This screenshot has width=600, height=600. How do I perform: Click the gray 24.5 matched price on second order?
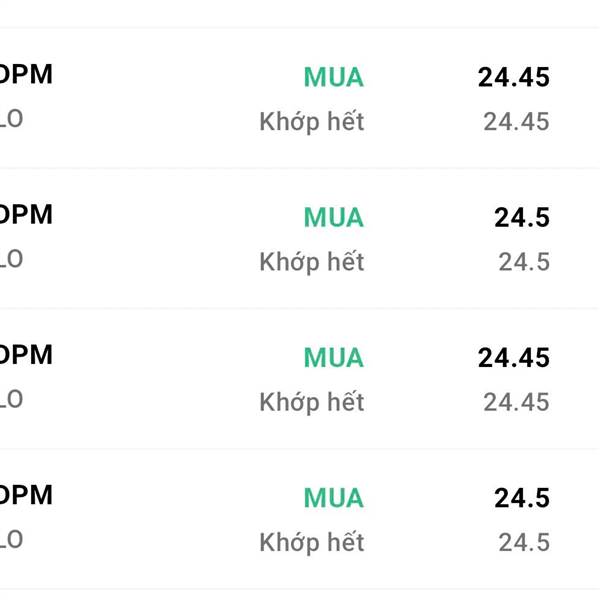(x=524, y=262)
